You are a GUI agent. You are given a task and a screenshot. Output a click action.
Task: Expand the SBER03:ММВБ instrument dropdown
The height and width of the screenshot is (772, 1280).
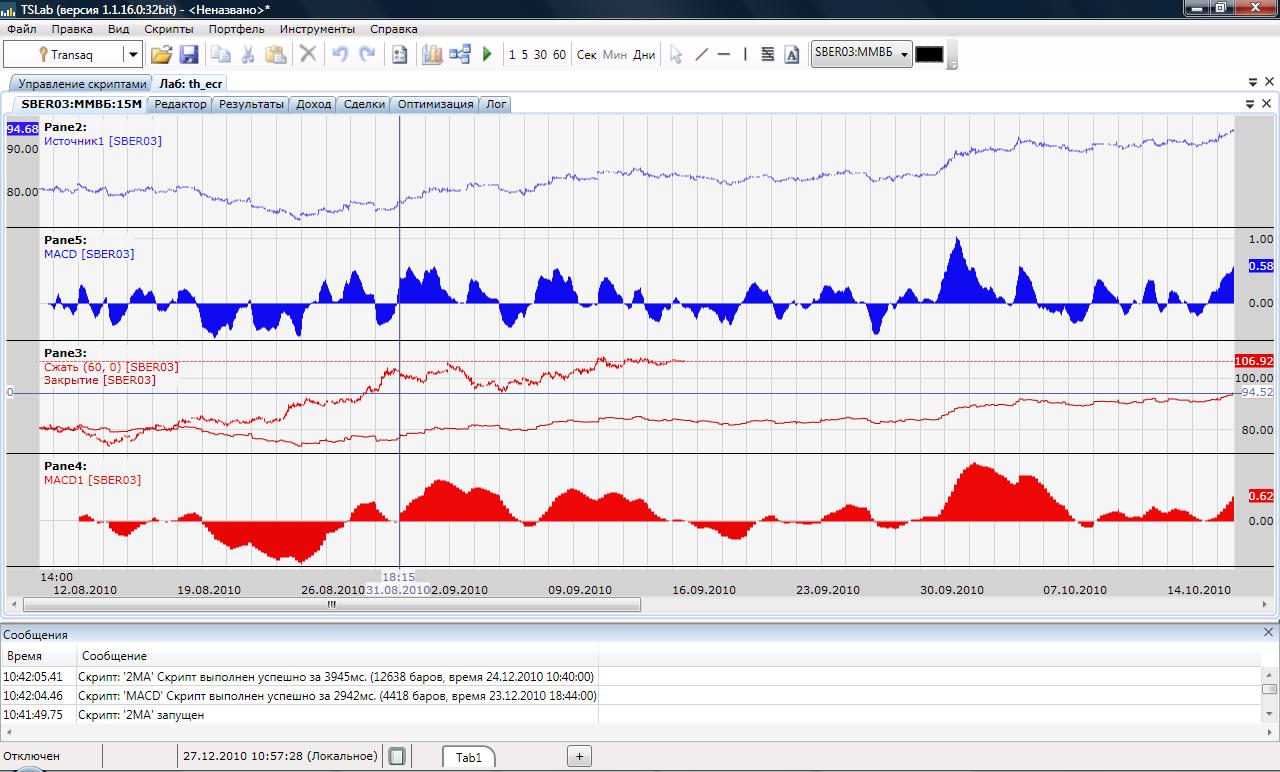[x=904, y=55]
